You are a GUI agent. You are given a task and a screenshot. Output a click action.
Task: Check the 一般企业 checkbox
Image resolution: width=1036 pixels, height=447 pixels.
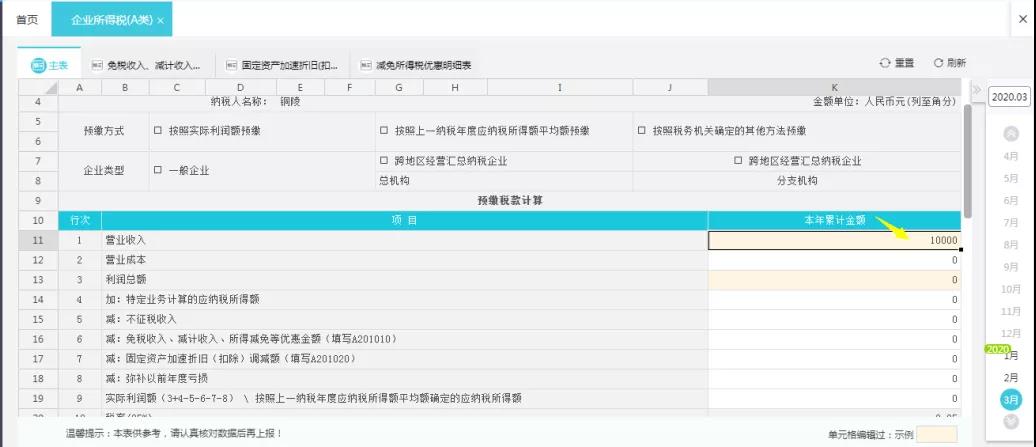pos(157,170)
